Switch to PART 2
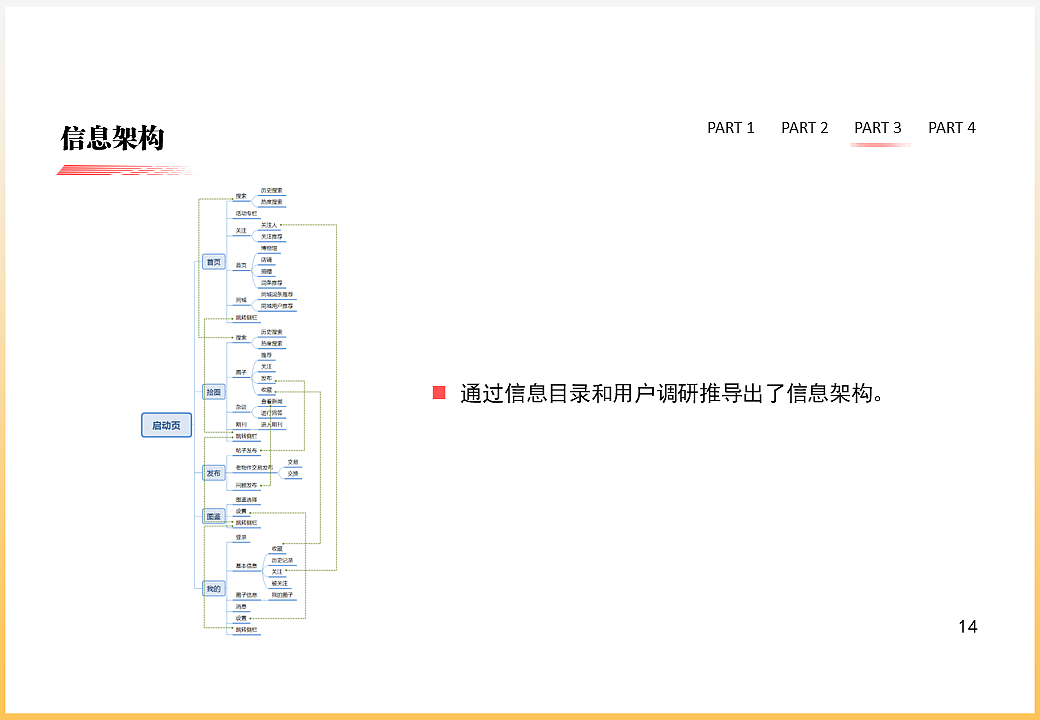Screen dimensions: 1040x720 [x=805, y=128]
